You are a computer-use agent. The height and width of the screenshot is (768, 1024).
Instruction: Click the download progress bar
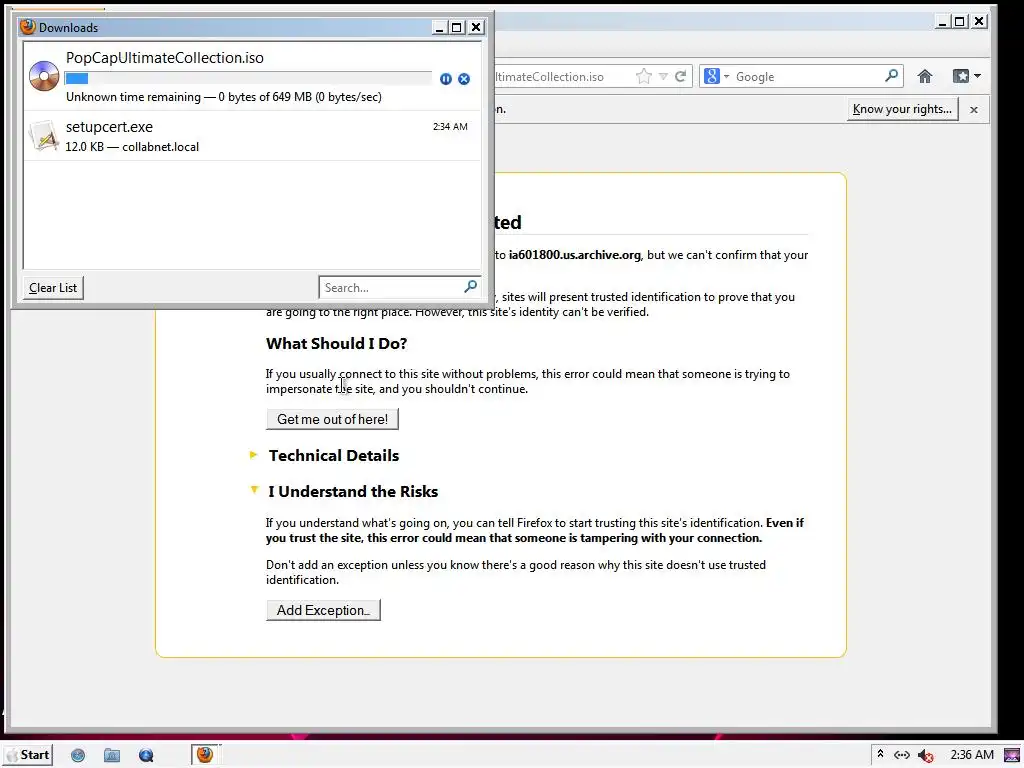[248, 79]
